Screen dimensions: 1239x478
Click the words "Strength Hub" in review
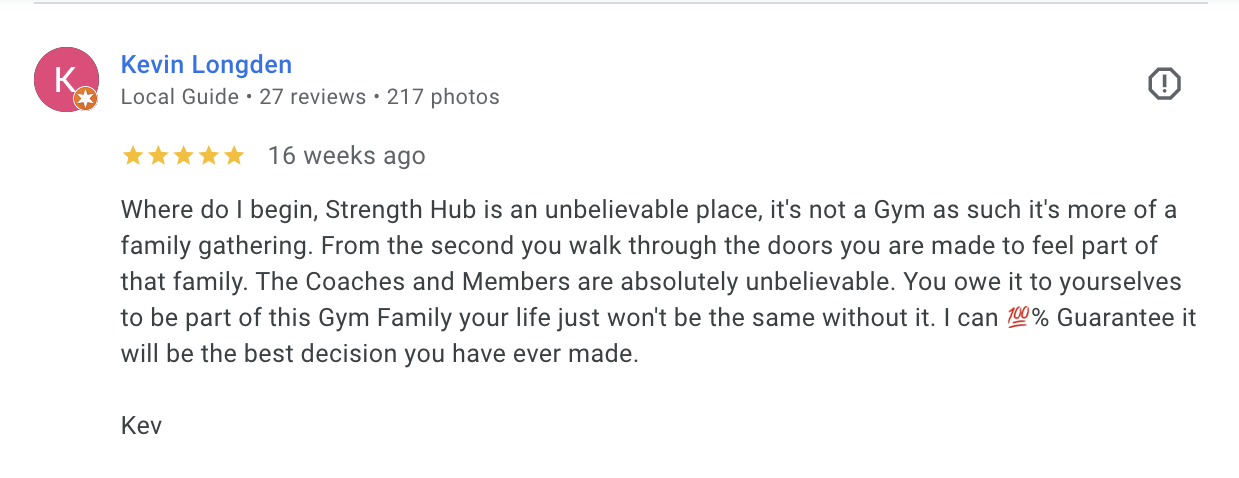tap(385, 211)
